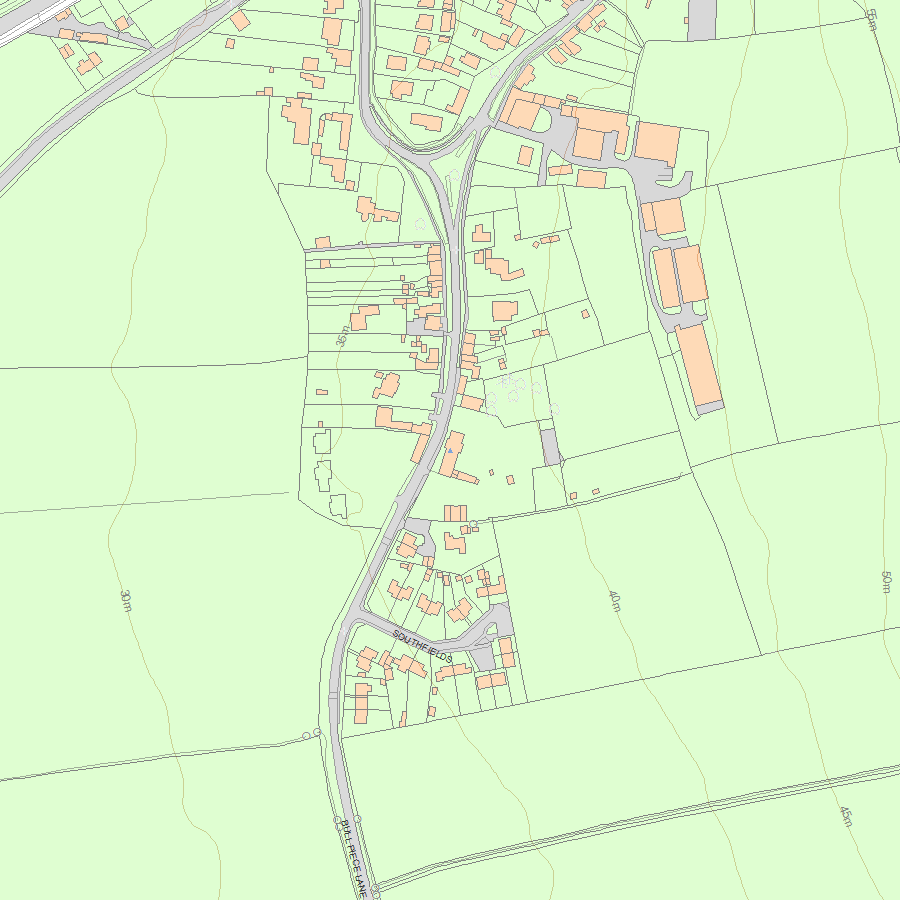Select the 35m contour label
Screen dimensions: 900x900
[342, 336]
